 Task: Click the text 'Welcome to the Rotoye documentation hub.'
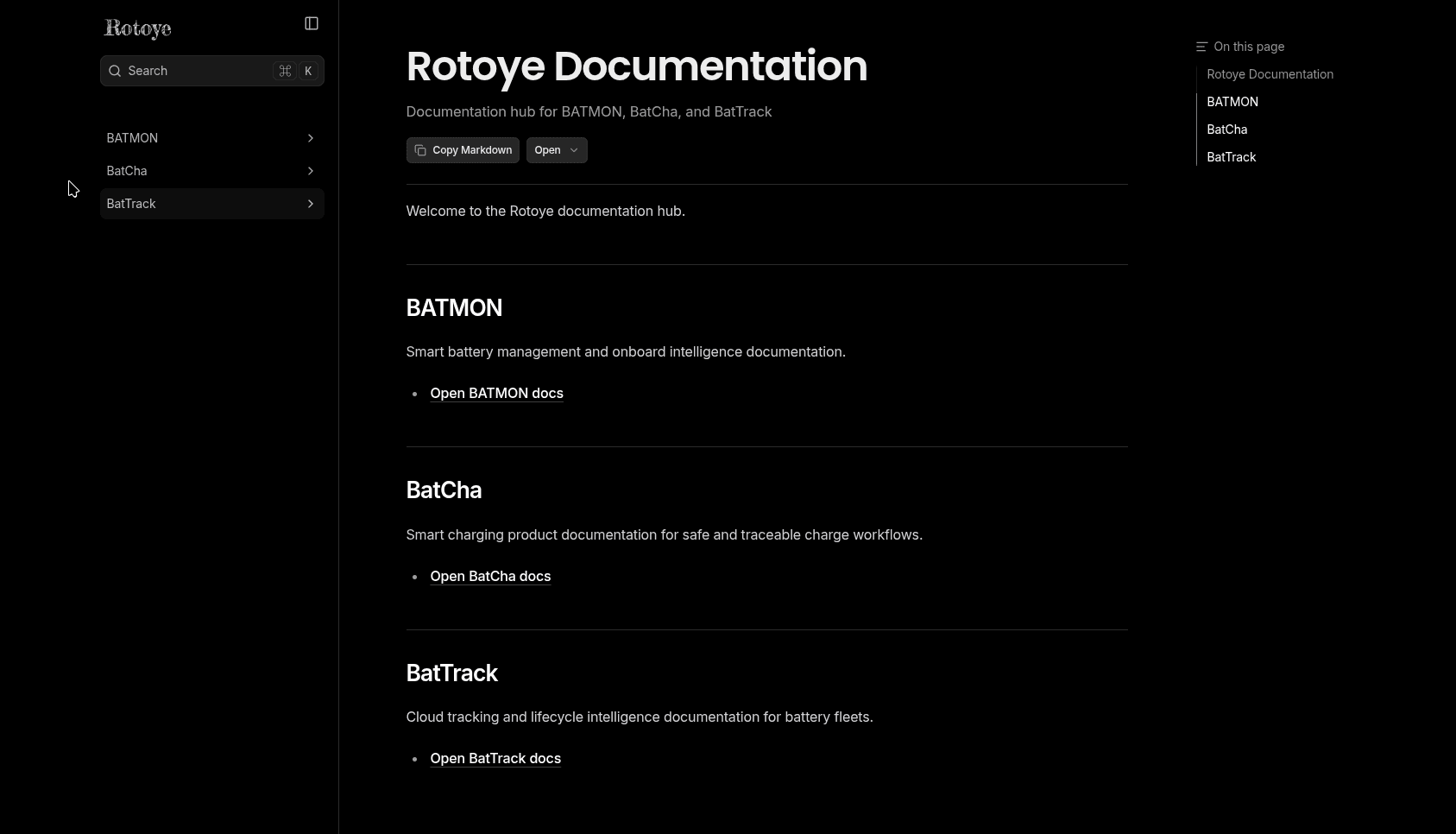click(545, 212)
